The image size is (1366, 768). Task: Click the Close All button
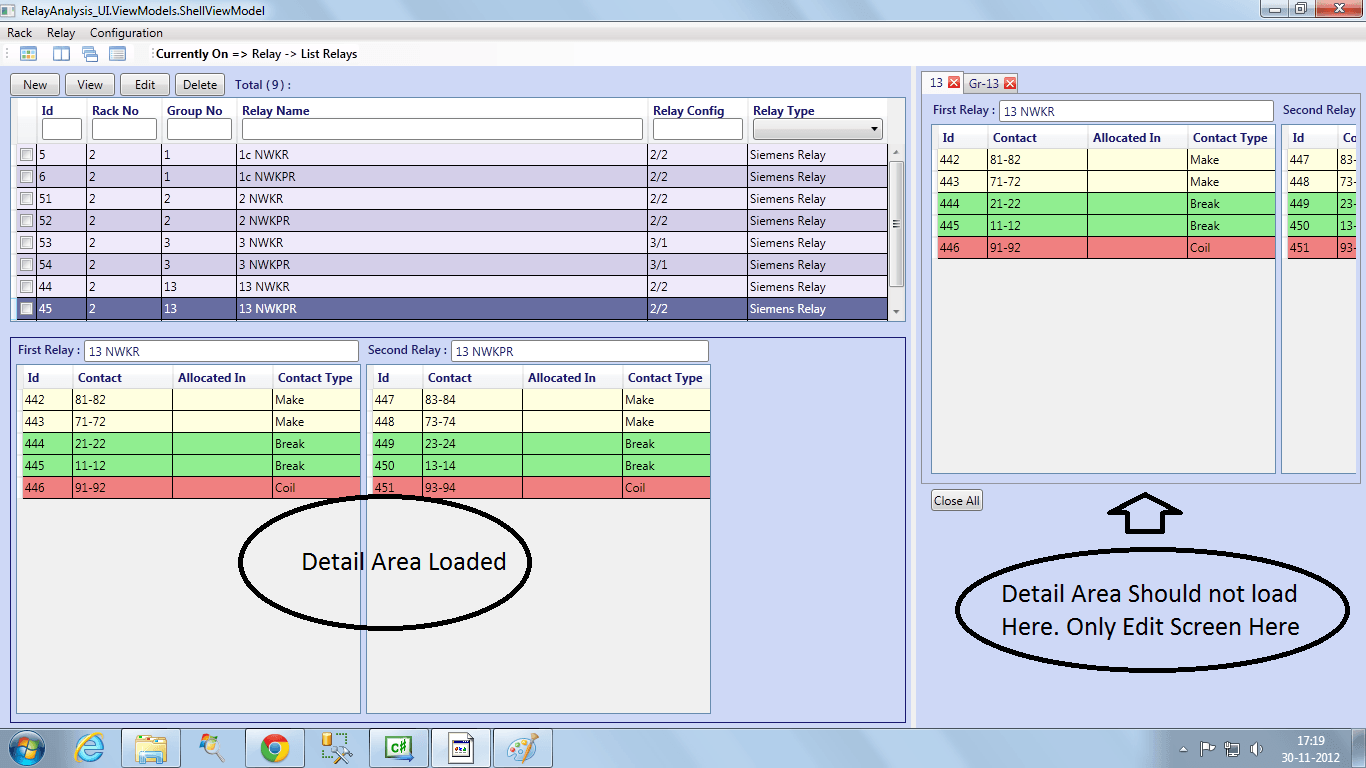coord(957,501)
